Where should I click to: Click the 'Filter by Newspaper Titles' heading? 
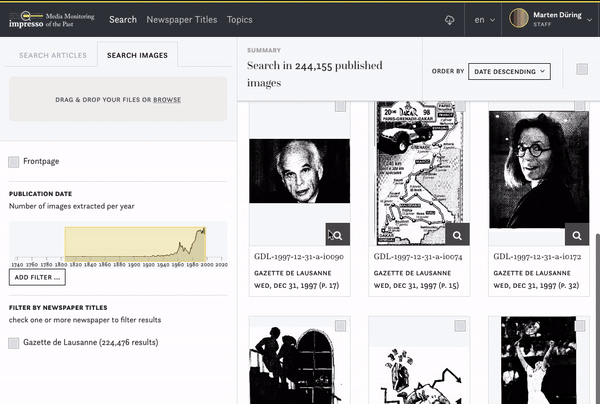tap(58, 308)
